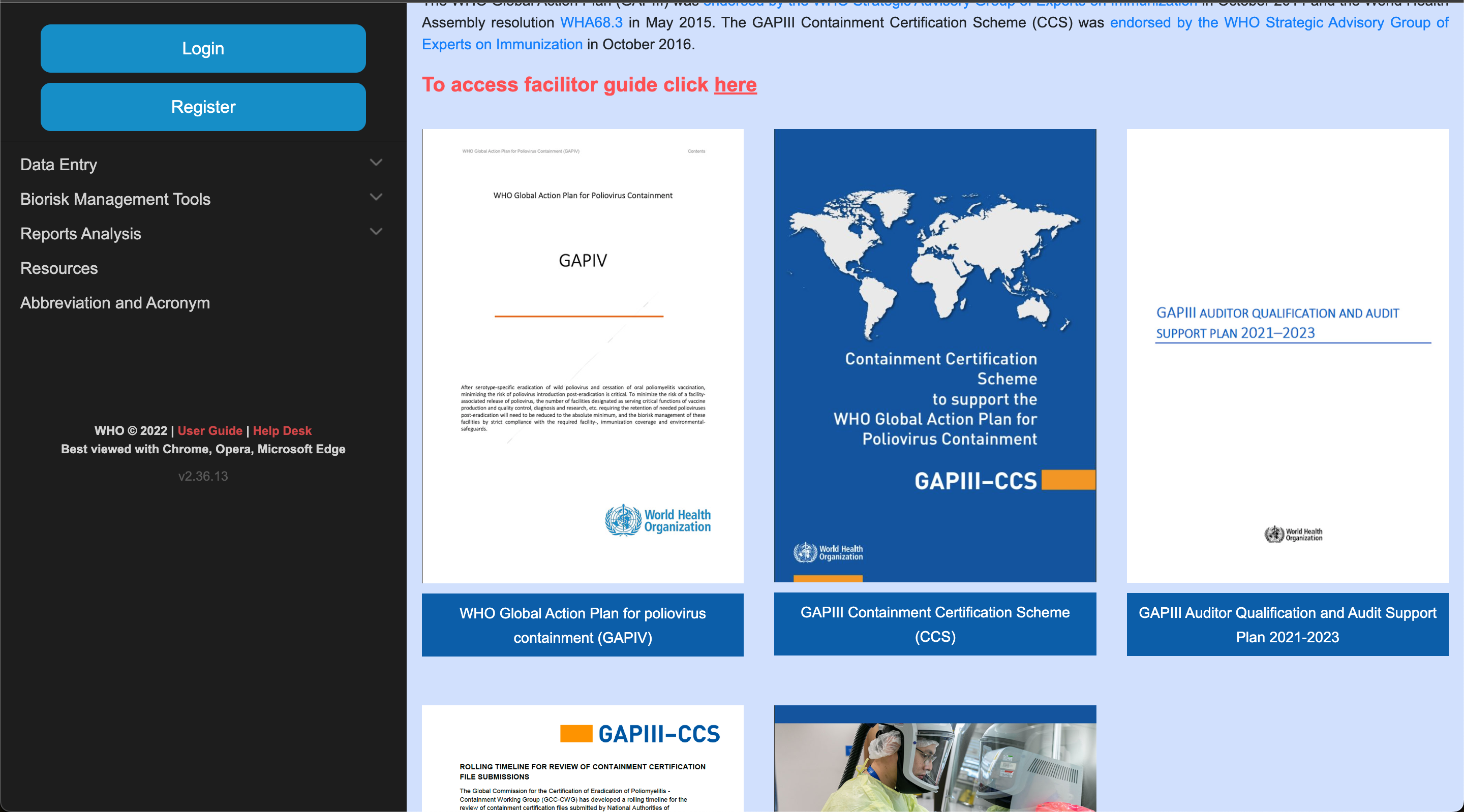Viewport: 1464px width, 812px height.
Task: Click the Register button
Action: (x=203, y=107)
